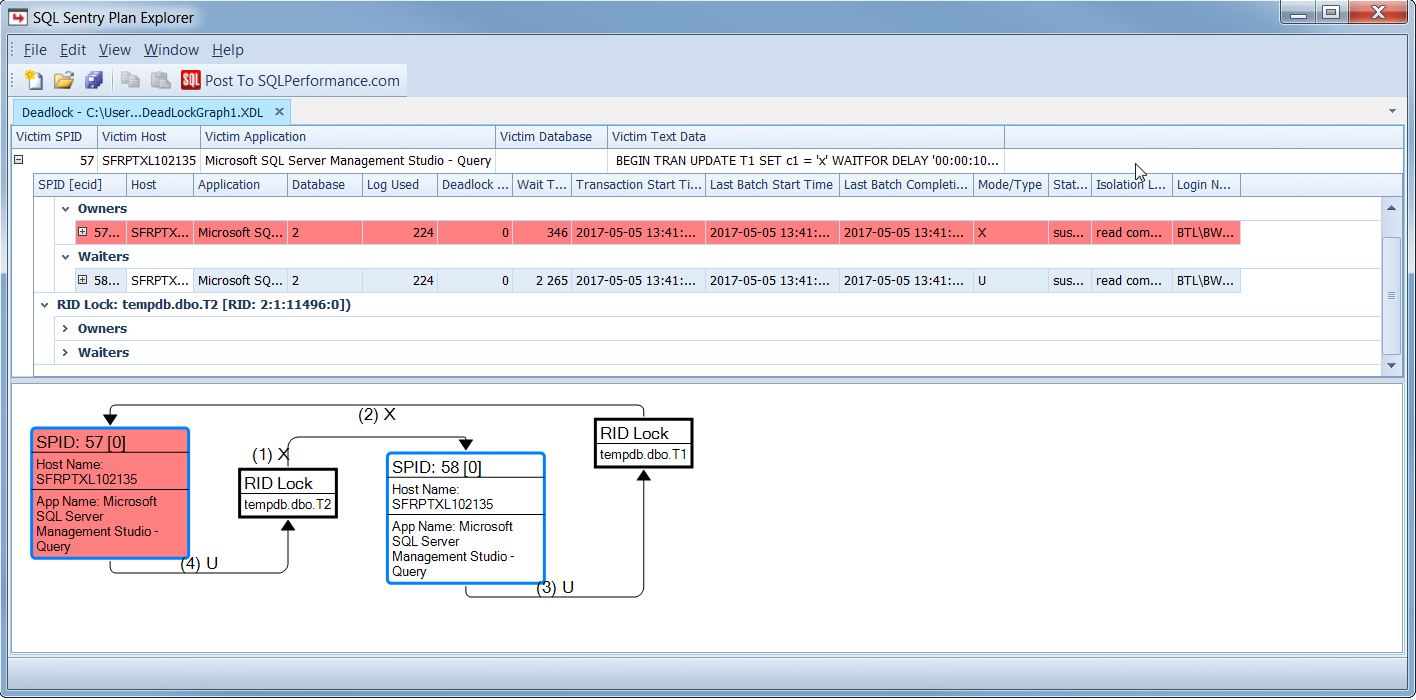Collapse the victim SPID 57 row
Screen dimensions: 1416x700
click(x=19, y=160)
